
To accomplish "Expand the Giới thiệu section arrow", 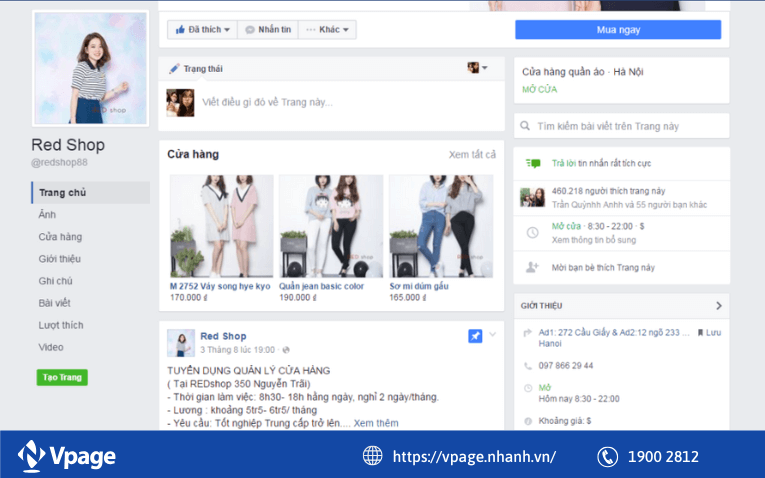I will [718, 305].
